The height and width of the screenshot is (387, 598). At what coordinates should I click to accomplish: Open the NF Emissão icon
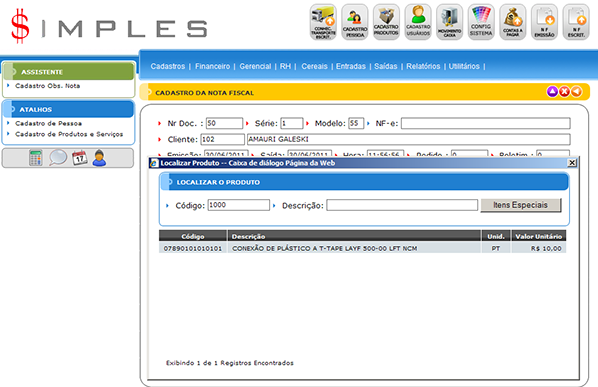(544, 22)
